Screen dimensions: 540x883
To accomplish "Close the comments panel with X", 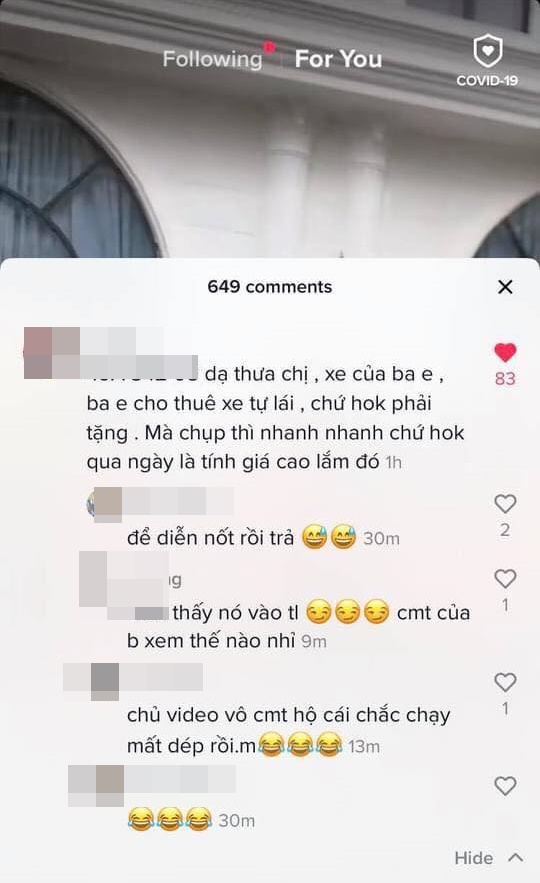I will pos(505,287).
